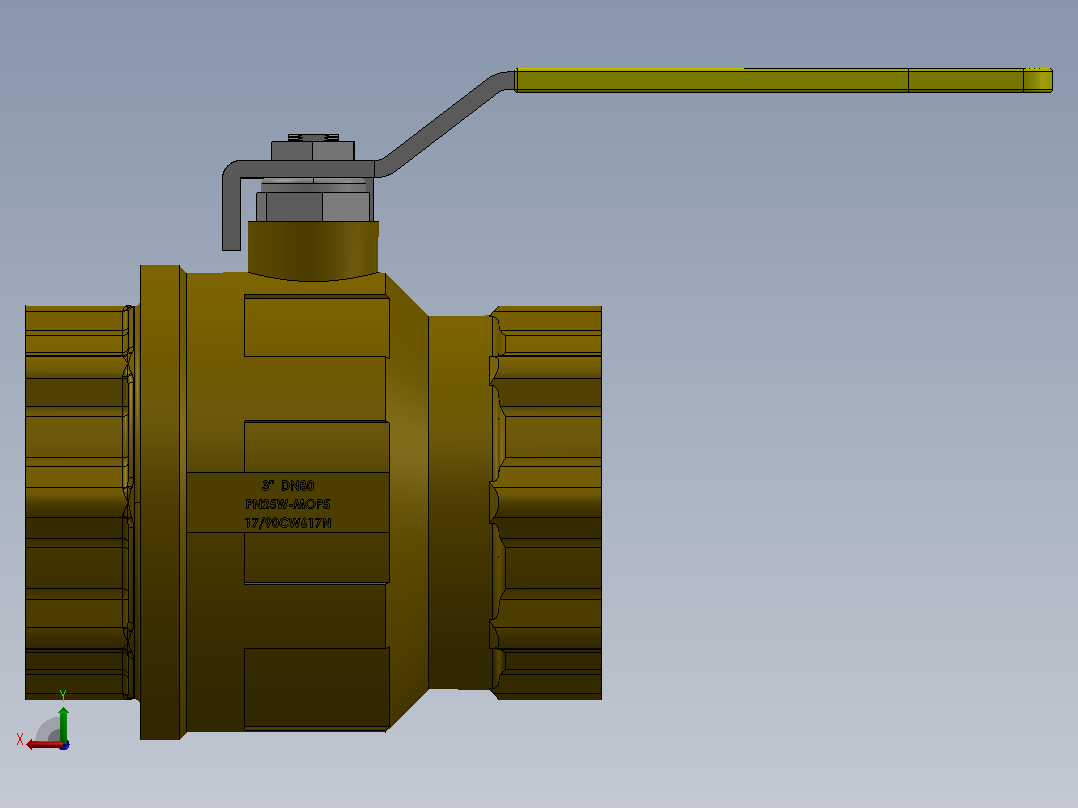Screen dimensions: 1078x808
Task: Select the lower gray packing nut
Action: point(313,206)
